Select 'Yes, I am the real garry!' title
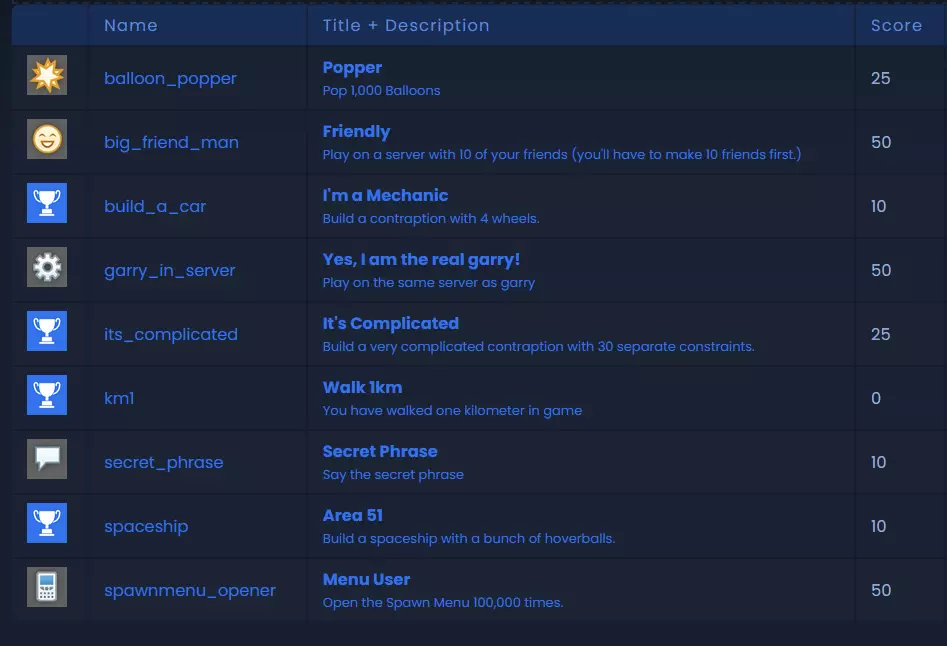 421,260
